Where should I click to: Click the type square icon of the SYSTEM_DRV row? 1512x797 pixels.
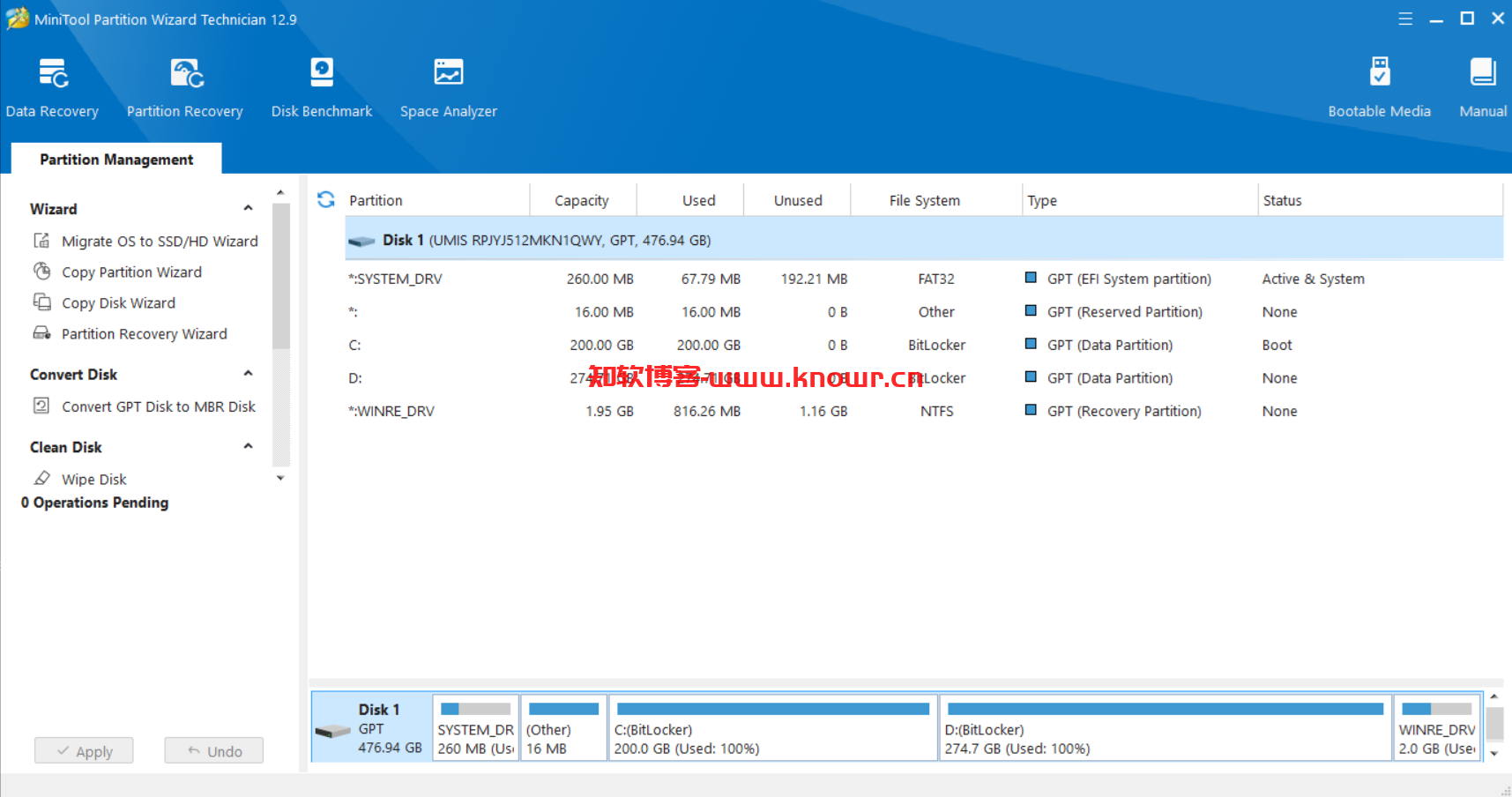1031,278
